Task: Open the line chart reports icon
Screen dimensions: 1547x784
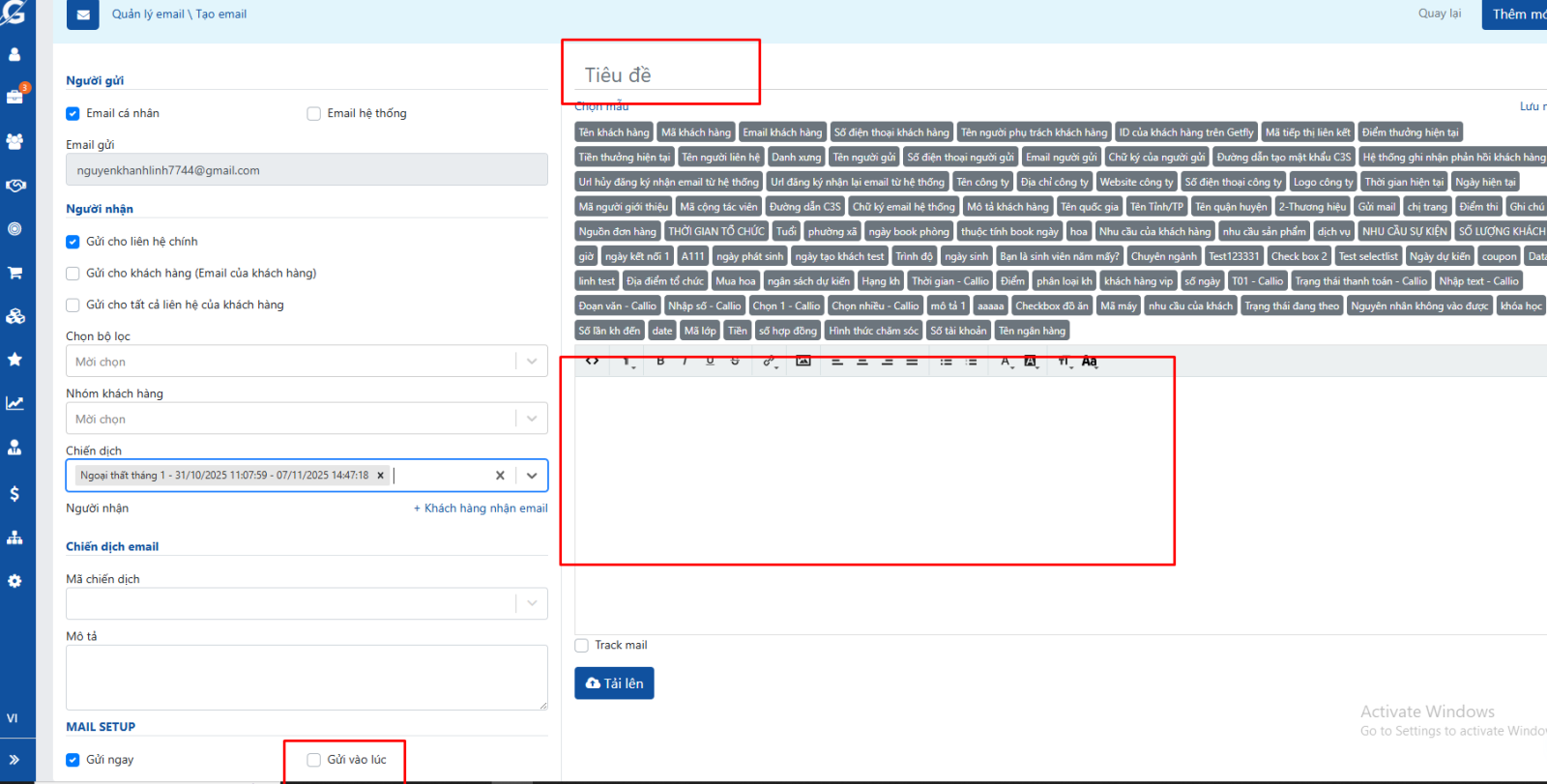Action: (15, 403)
